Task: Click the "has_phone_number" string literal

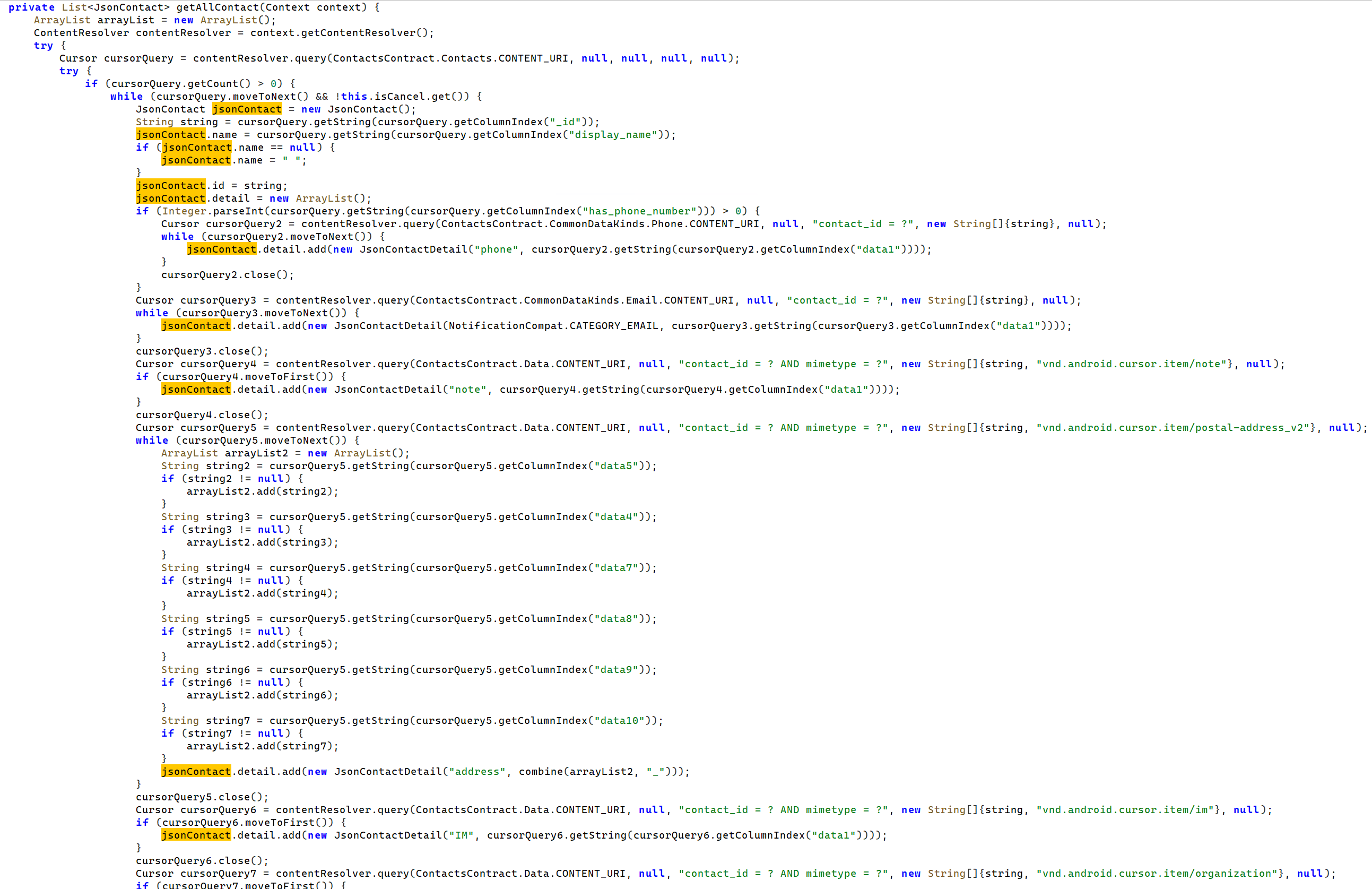Action: 639,212
